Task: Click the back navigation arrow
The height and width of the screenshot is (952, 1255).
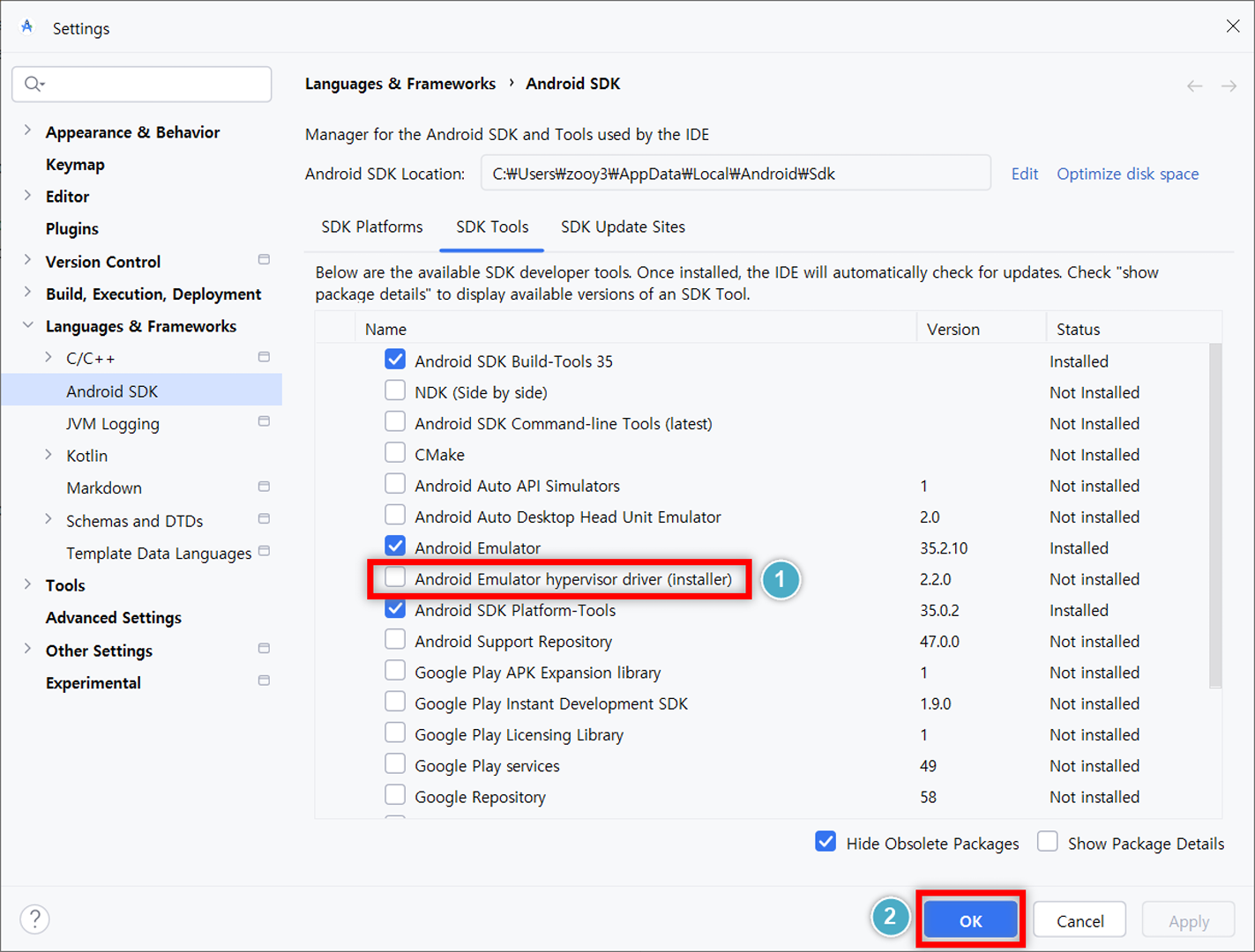Action: (1194, 86)
